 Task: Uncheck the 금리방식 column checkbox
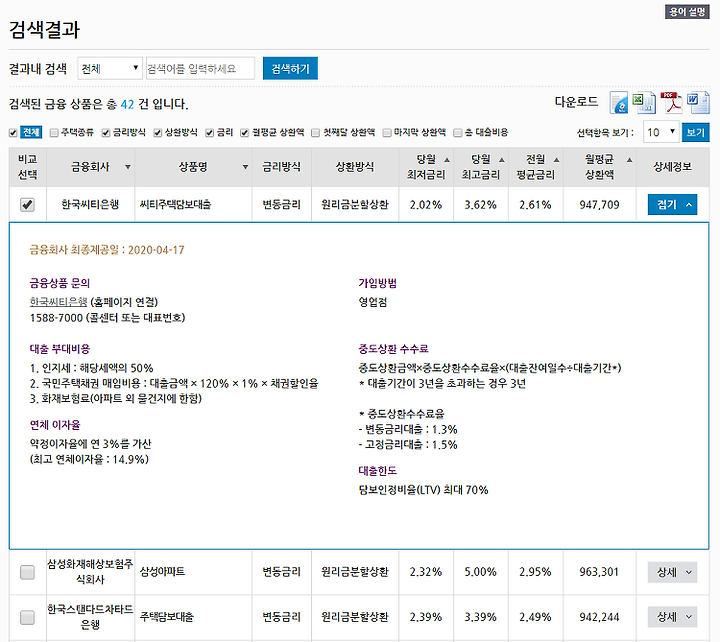[106, 133]
